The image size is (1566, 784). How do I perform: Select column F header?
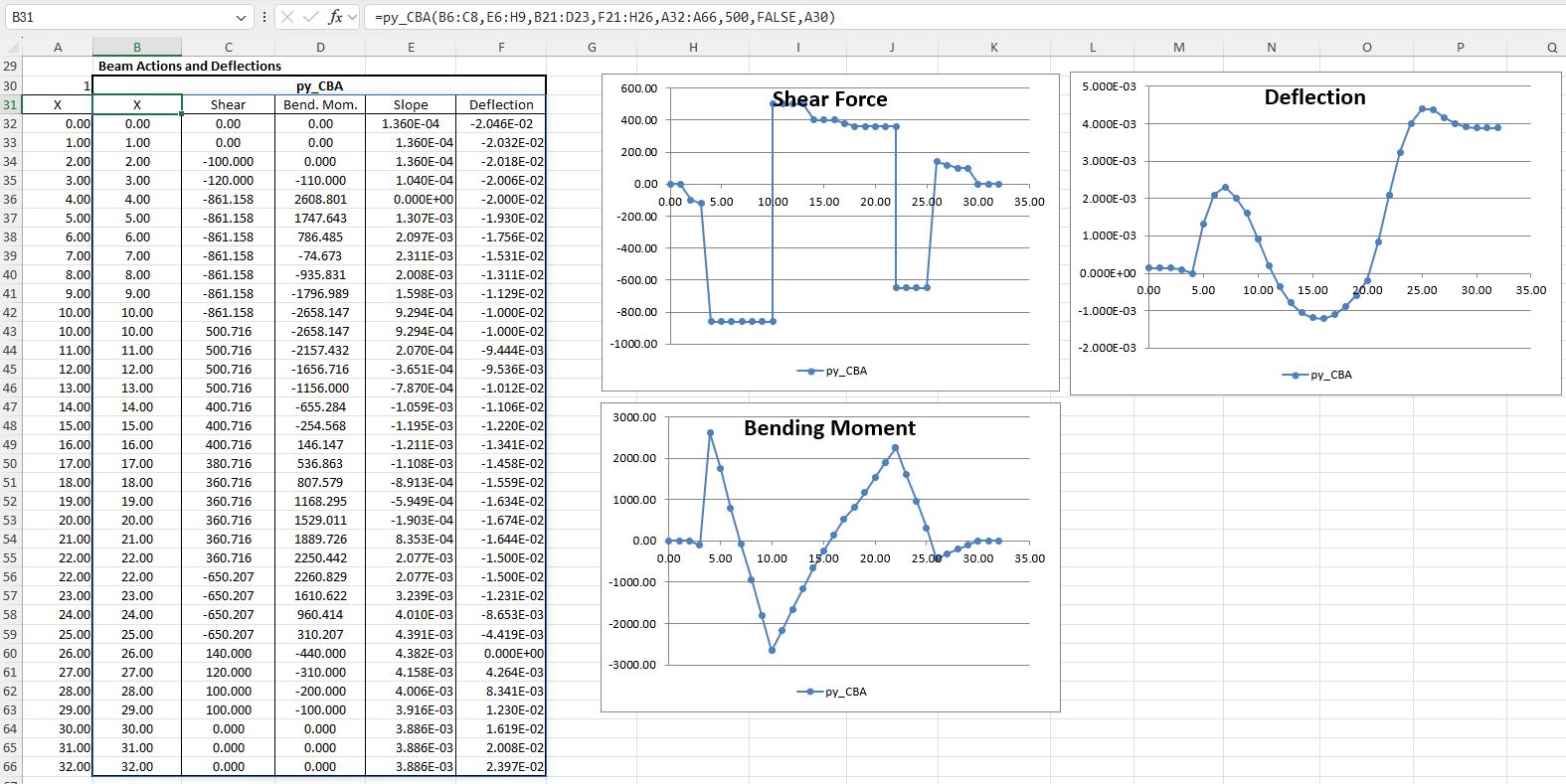click(500, 47)
